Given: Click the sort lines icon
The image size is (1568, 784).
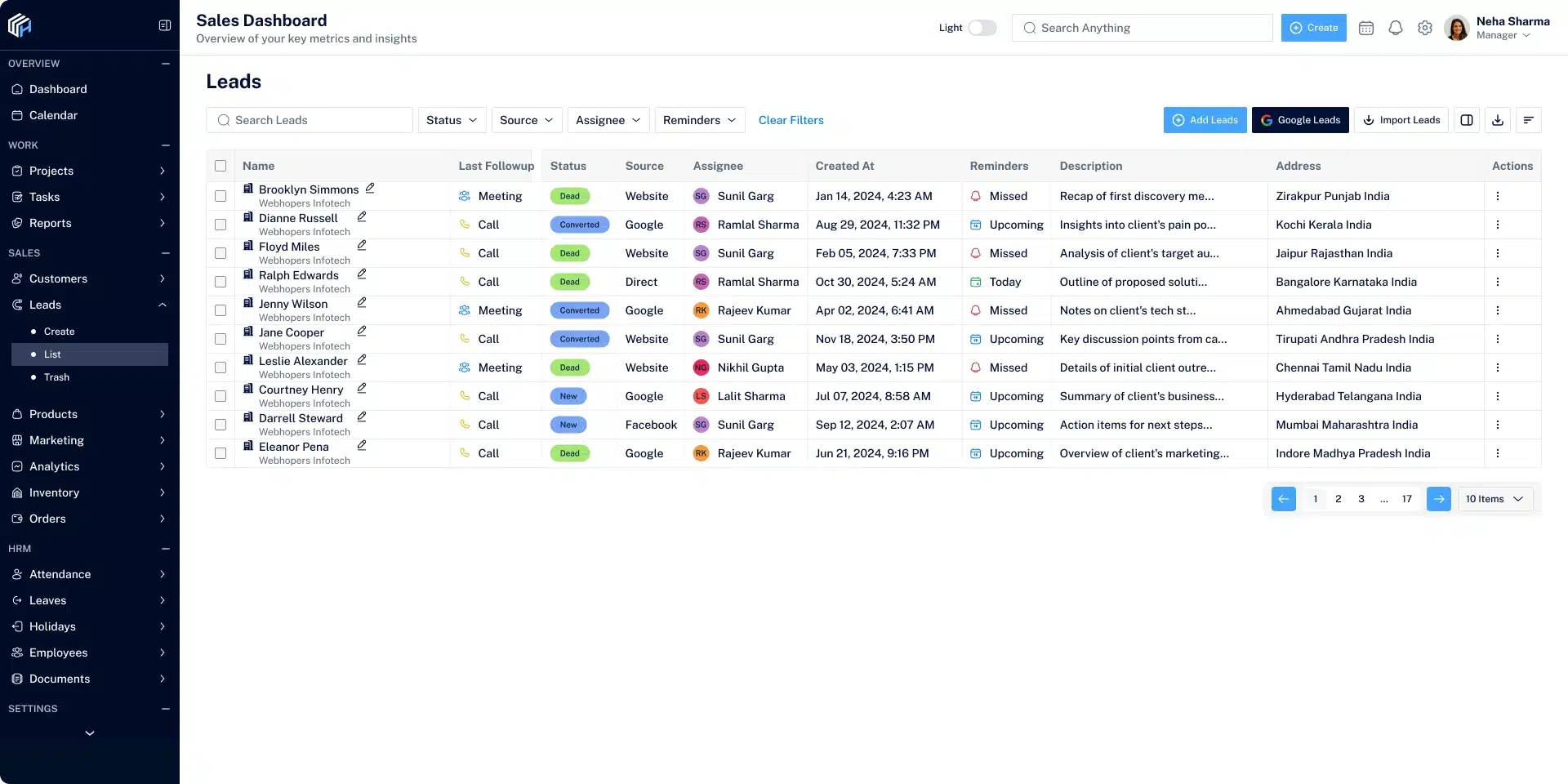Looking at the screenshot, I should 1529,120.
